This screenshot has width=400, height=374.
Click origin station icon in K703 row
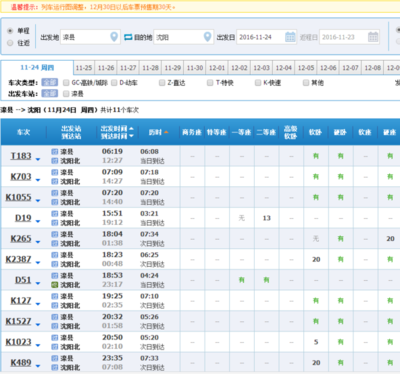click(x=55, y=172)
